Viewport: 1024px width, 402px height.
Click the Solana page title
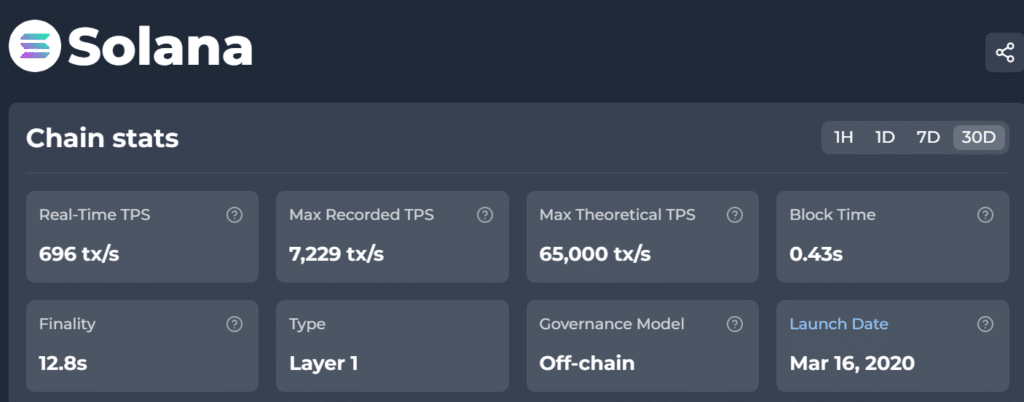click(160, 48)
